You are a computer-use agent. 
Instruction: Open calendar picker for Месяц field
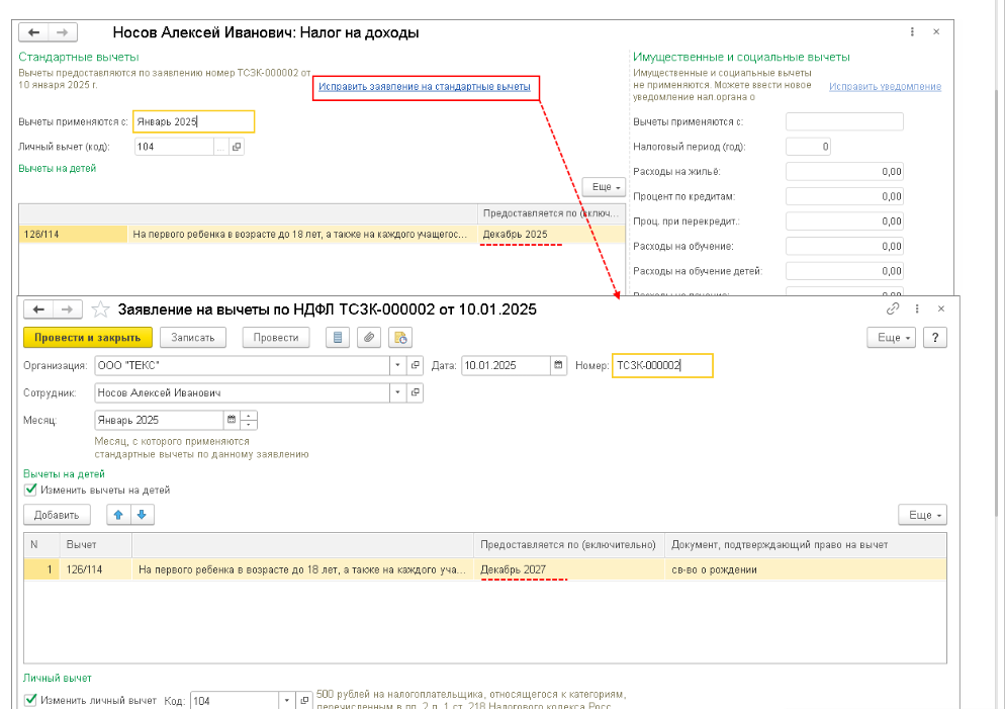232,420
